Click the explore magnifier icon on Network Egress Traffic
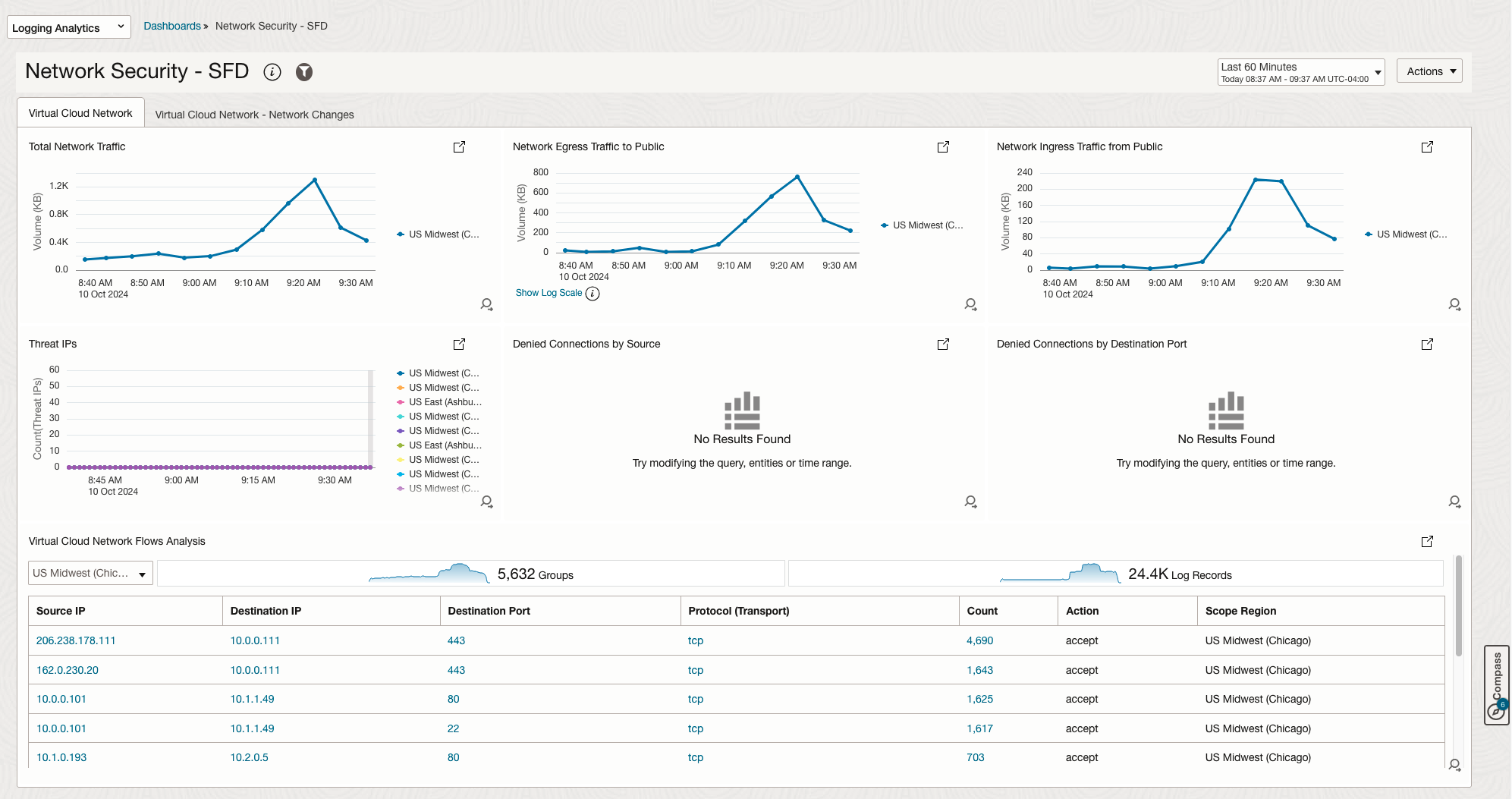This screenshot has height=799, width=1512. click(970, 304)
